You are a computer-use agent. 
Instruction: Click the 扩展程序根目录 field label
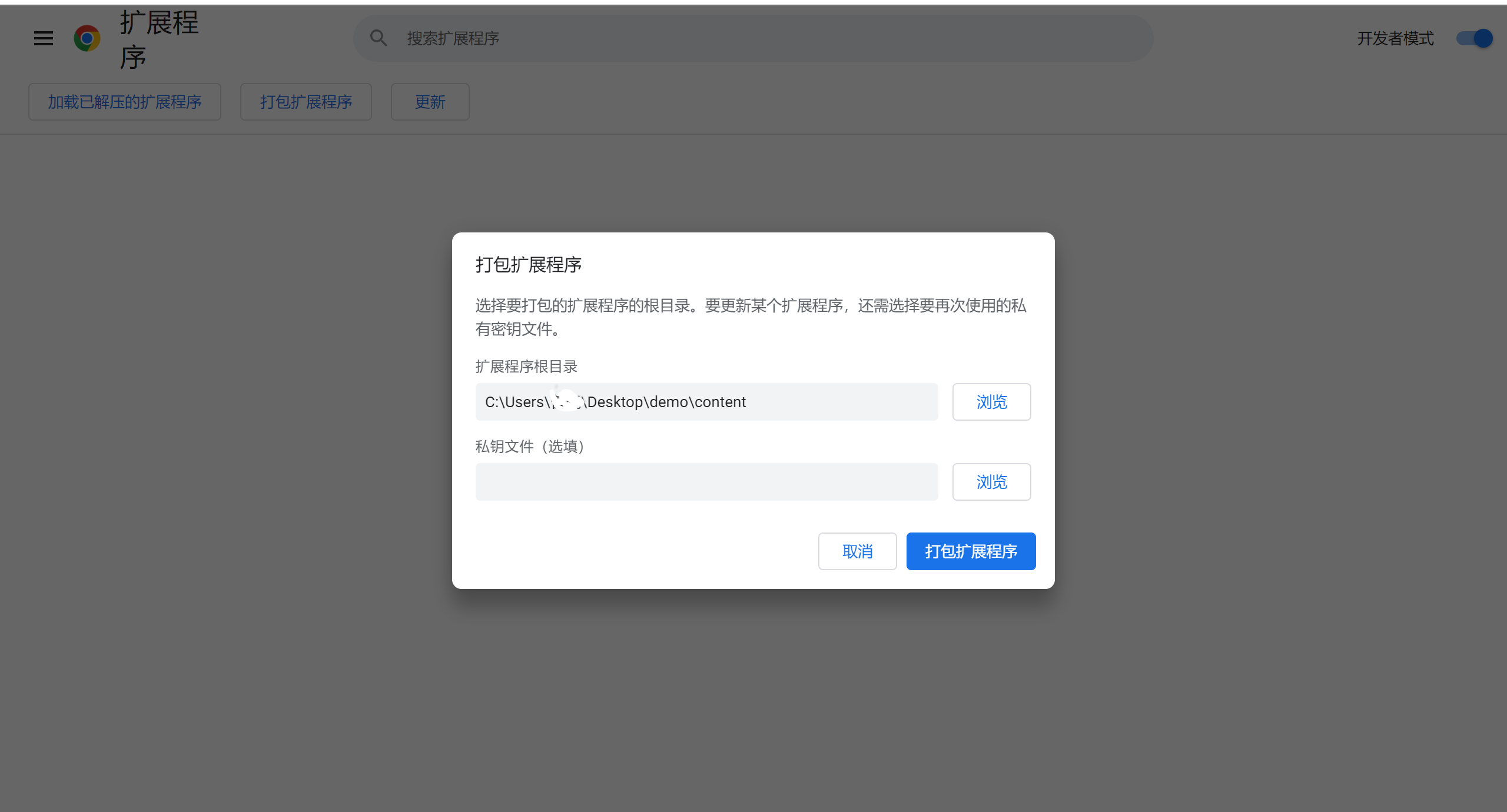[x=526, y=366]
